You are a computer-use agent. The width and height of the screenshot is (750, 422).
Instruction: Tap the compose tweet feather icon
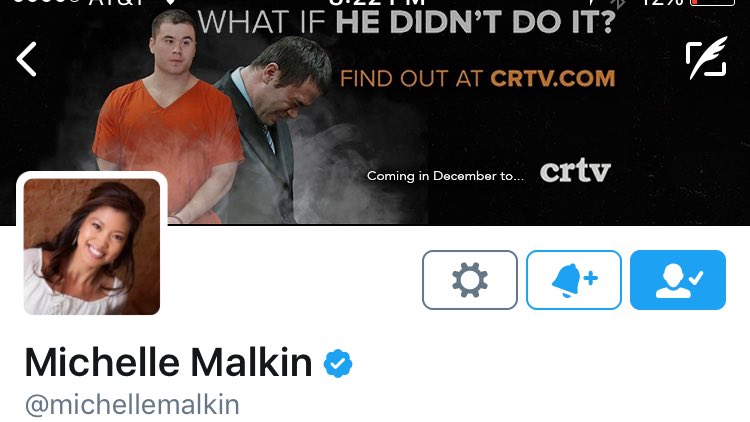(706, 58)
